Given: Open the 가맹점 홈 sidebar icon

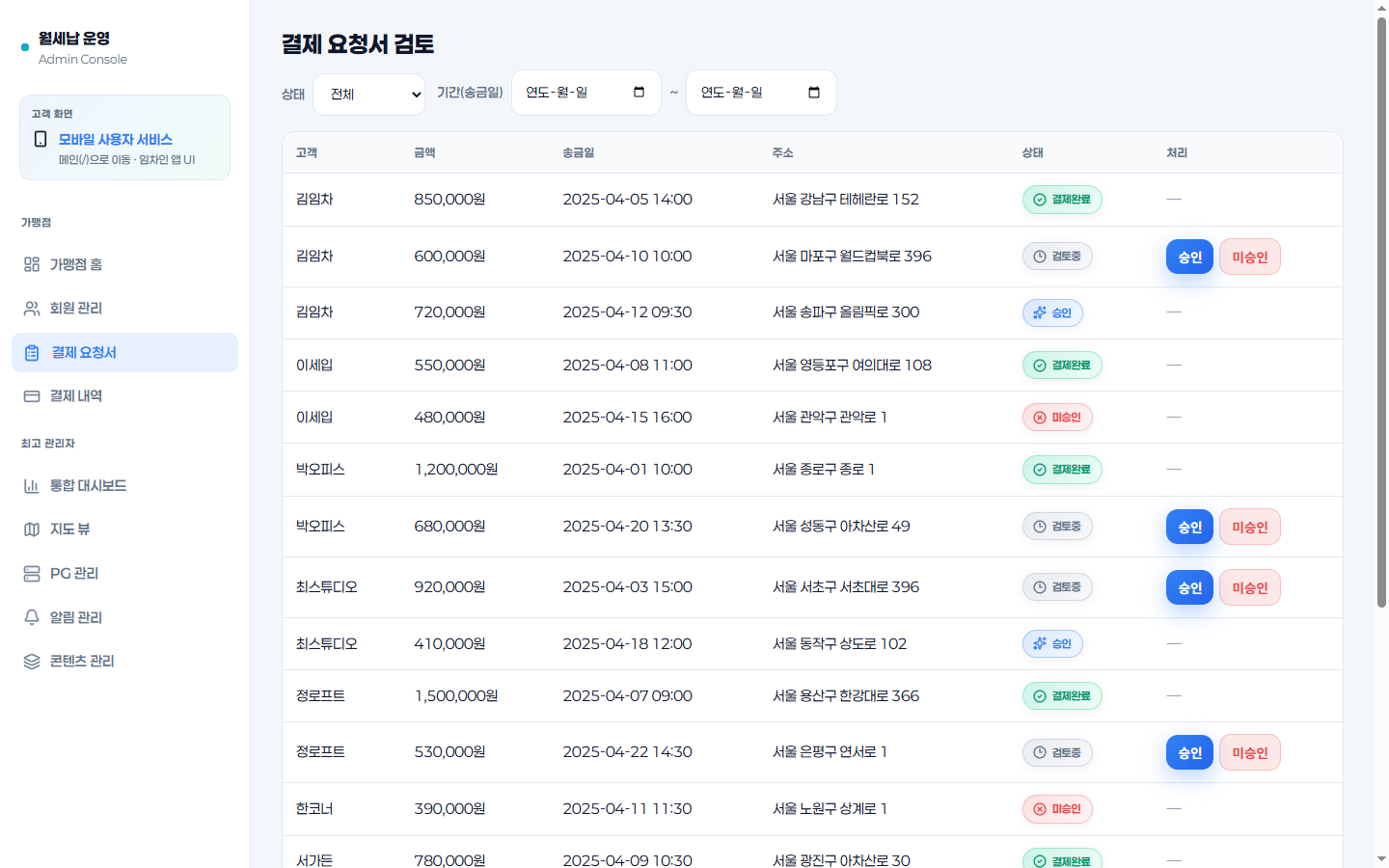Looking at the screenshot, I should coord(32,264).
